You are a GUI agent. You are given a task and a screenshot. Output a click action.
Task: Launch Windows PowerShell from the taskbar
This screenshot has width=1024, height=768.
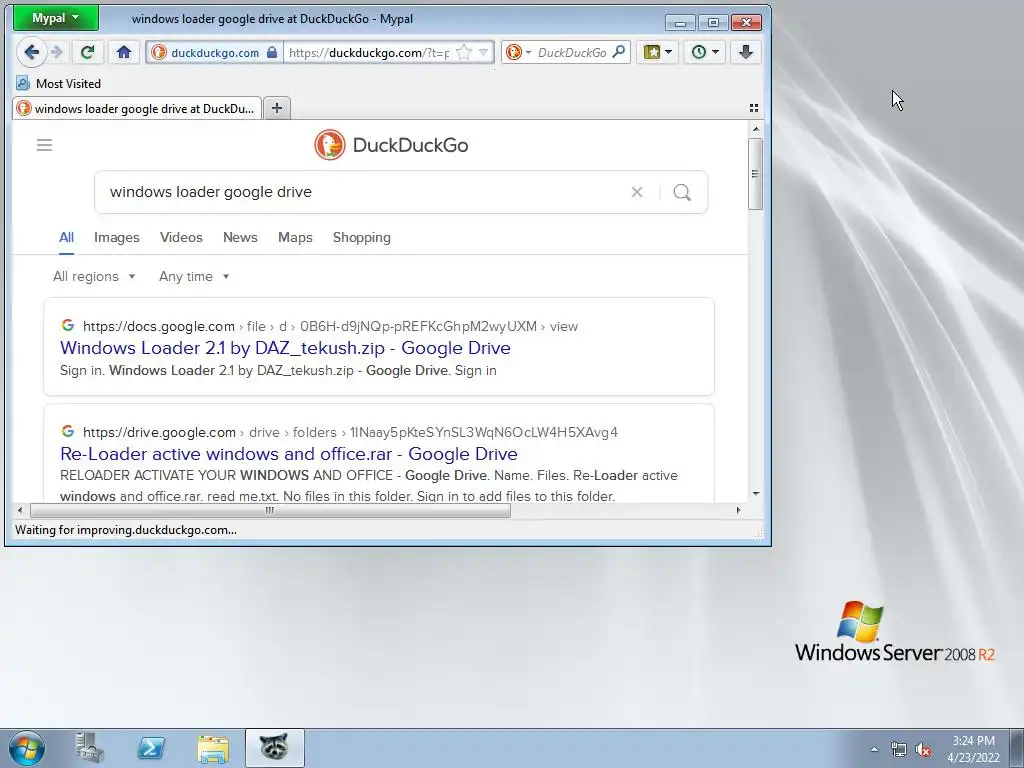(152, 748)
